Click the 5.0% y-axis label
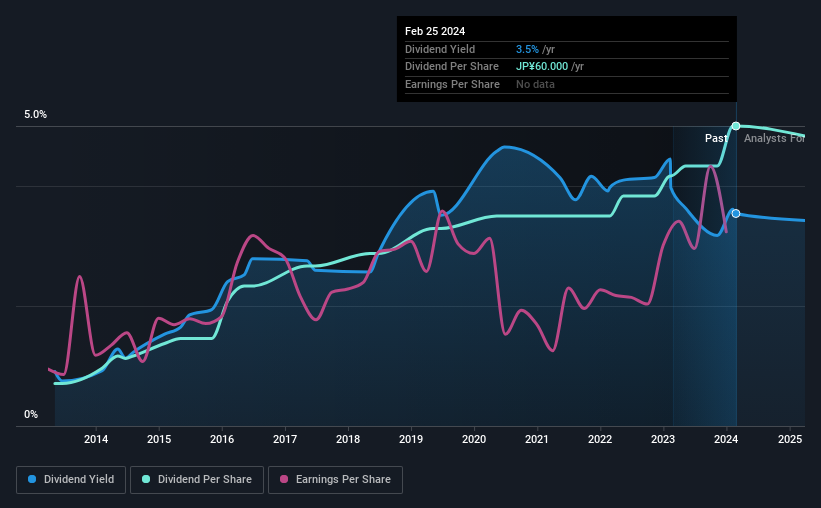821x508 pixels. click(36, 114)
